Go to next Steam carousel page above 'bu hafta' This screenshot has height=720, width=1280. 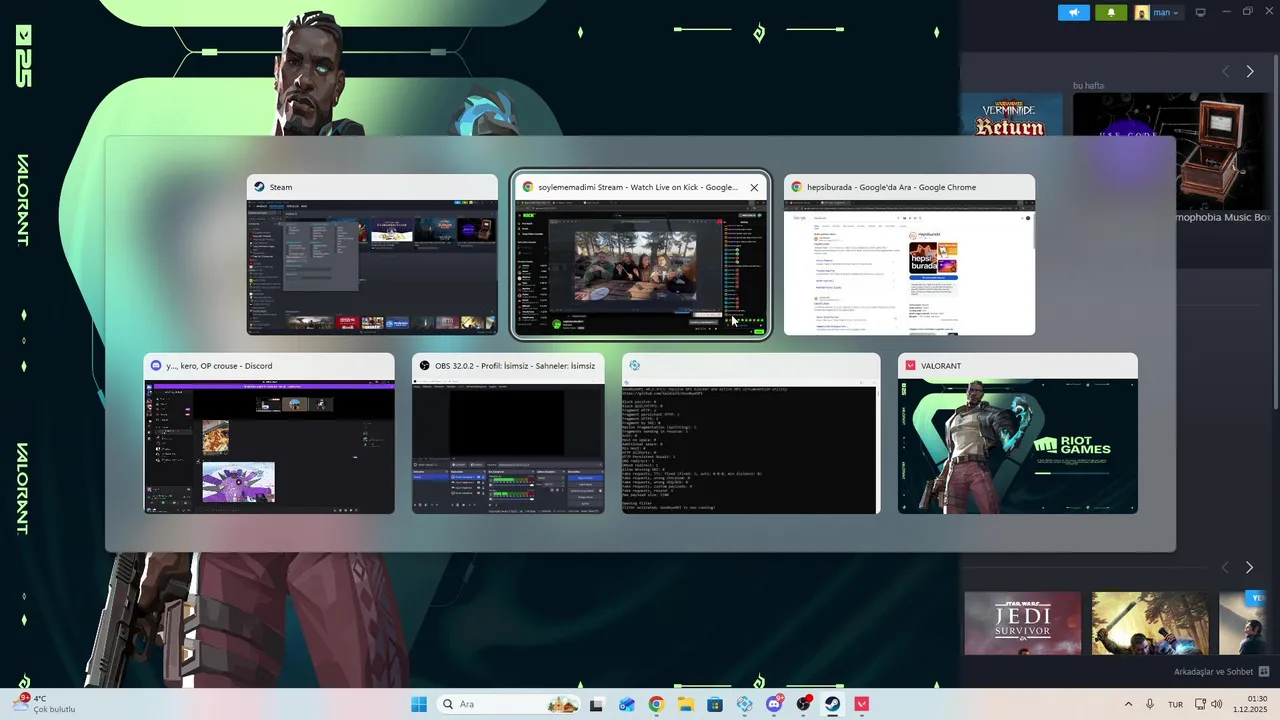(1250, 71)
